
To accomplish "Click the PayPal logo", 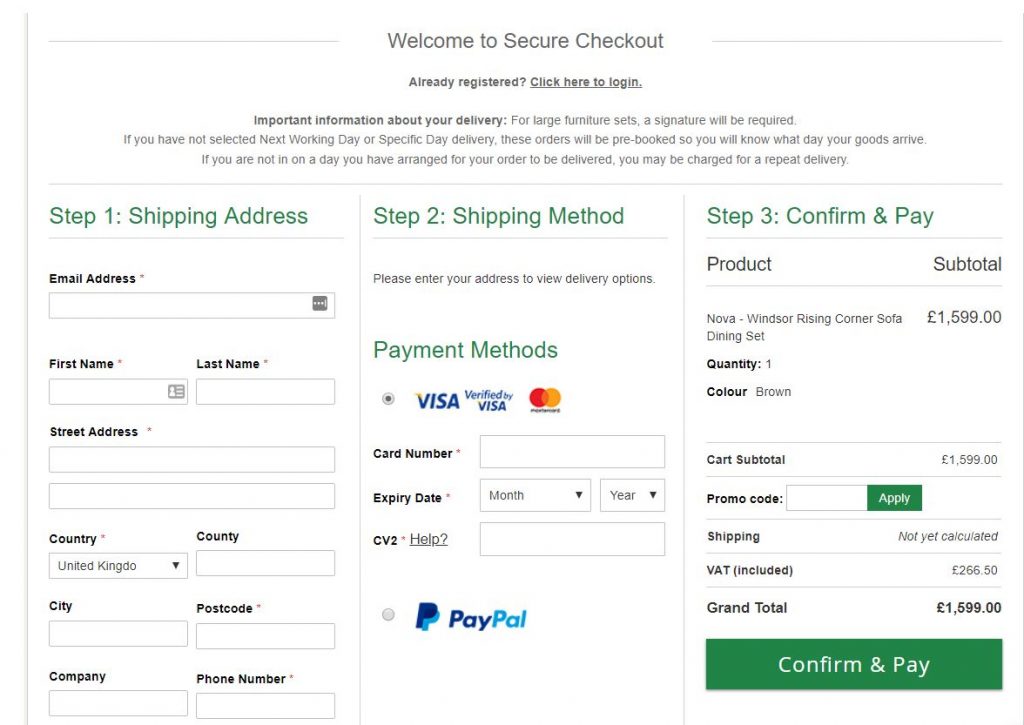I will (x=471, y=617).
